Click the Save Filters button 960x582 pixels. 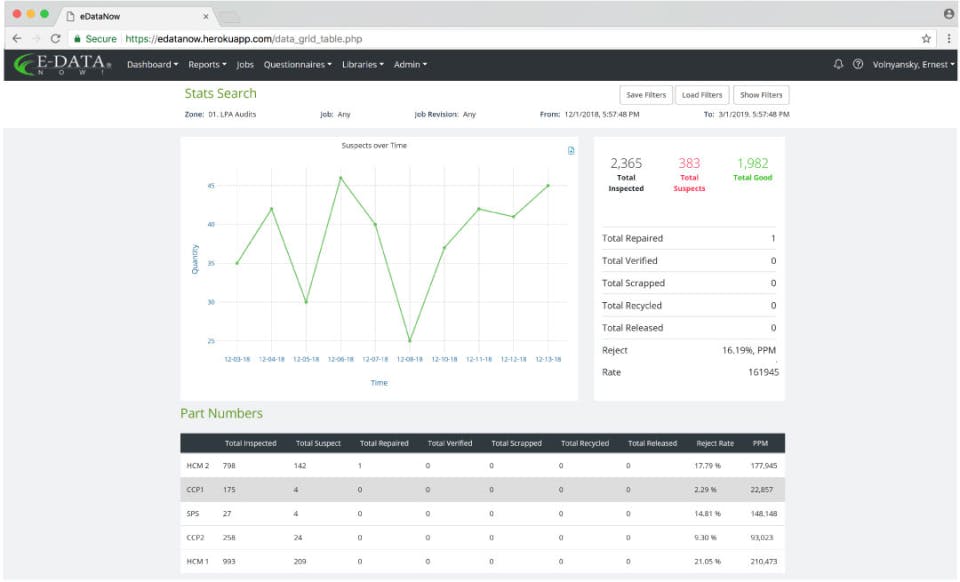click(x=646, y=95)
